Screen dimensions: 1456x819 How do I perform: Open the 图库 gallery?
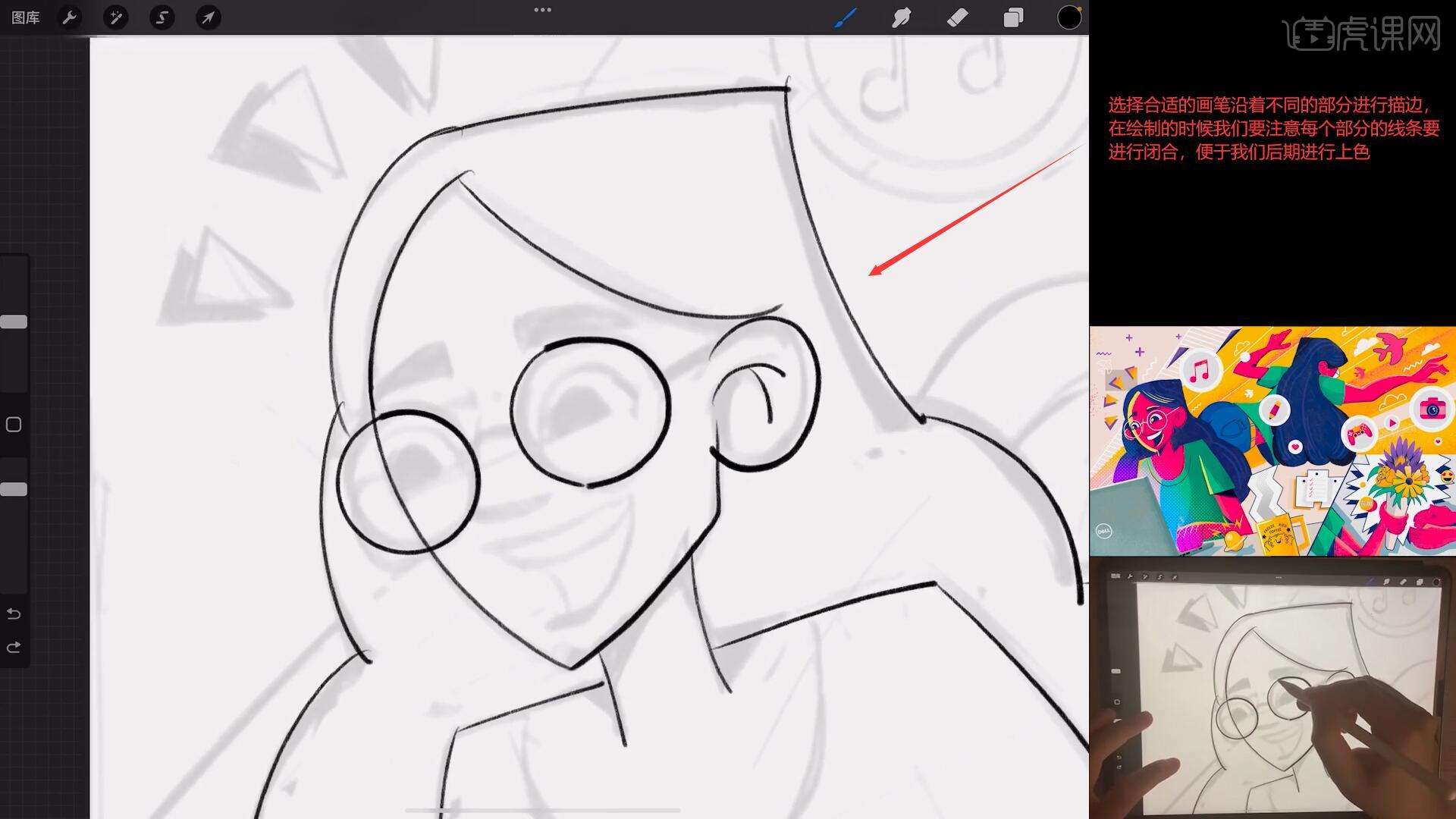tap(26, 17)
